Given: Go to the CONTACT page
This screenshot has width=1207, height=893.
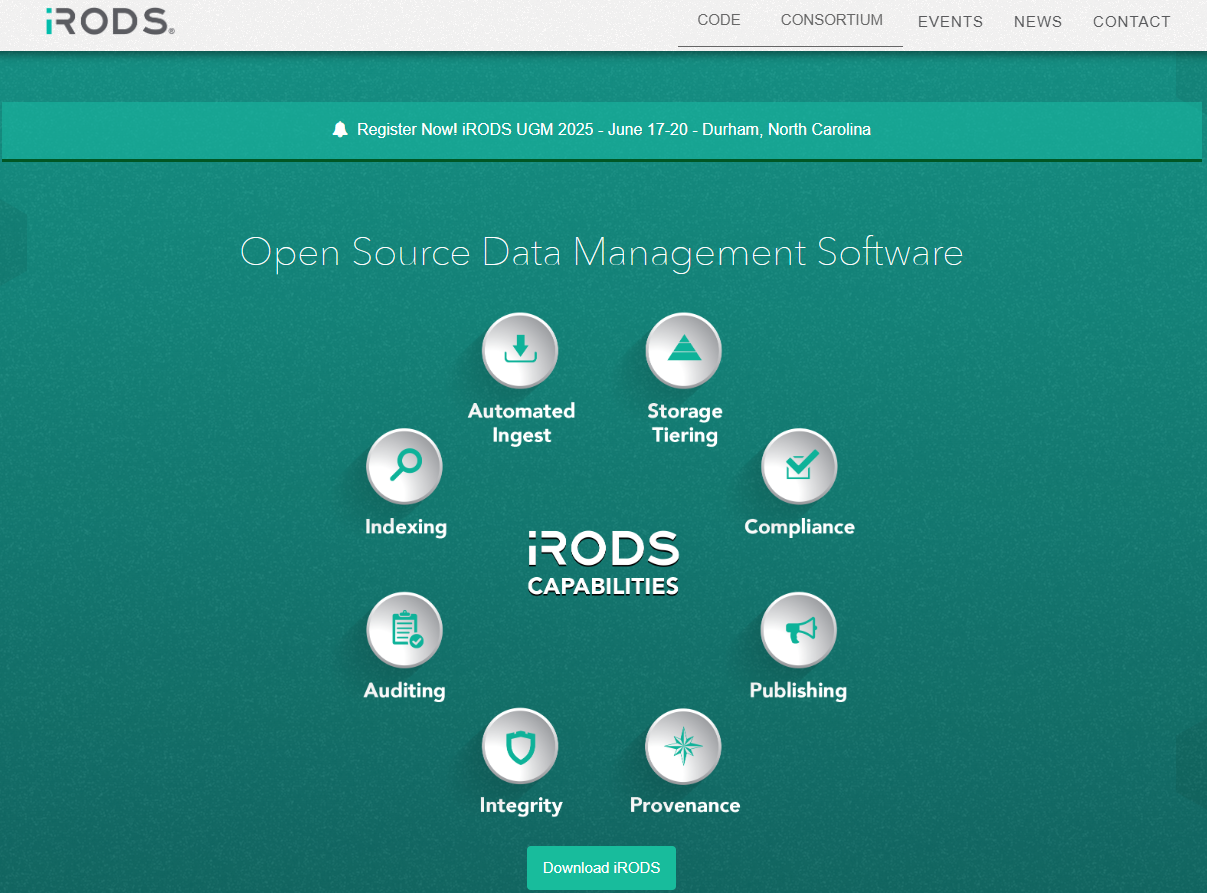Looking at the screenshot, I should click(x=1132, y=21).
